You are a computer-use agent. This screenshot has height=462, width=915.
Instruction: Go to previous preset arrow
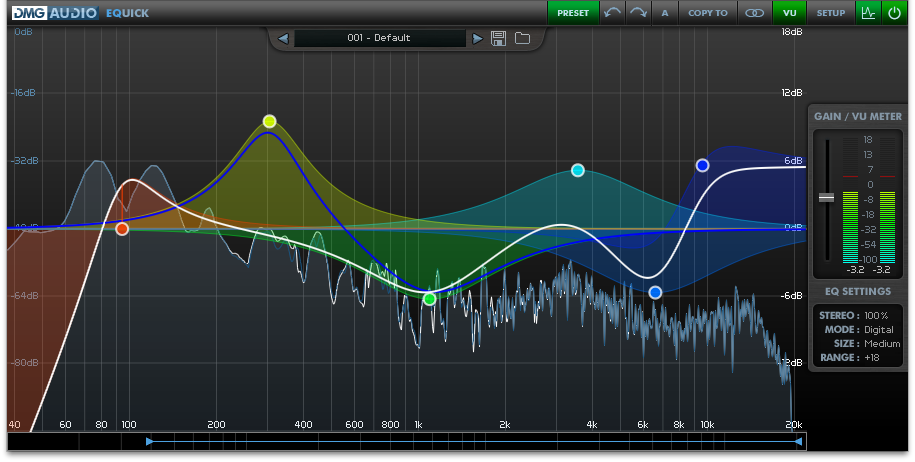[283, 38]
